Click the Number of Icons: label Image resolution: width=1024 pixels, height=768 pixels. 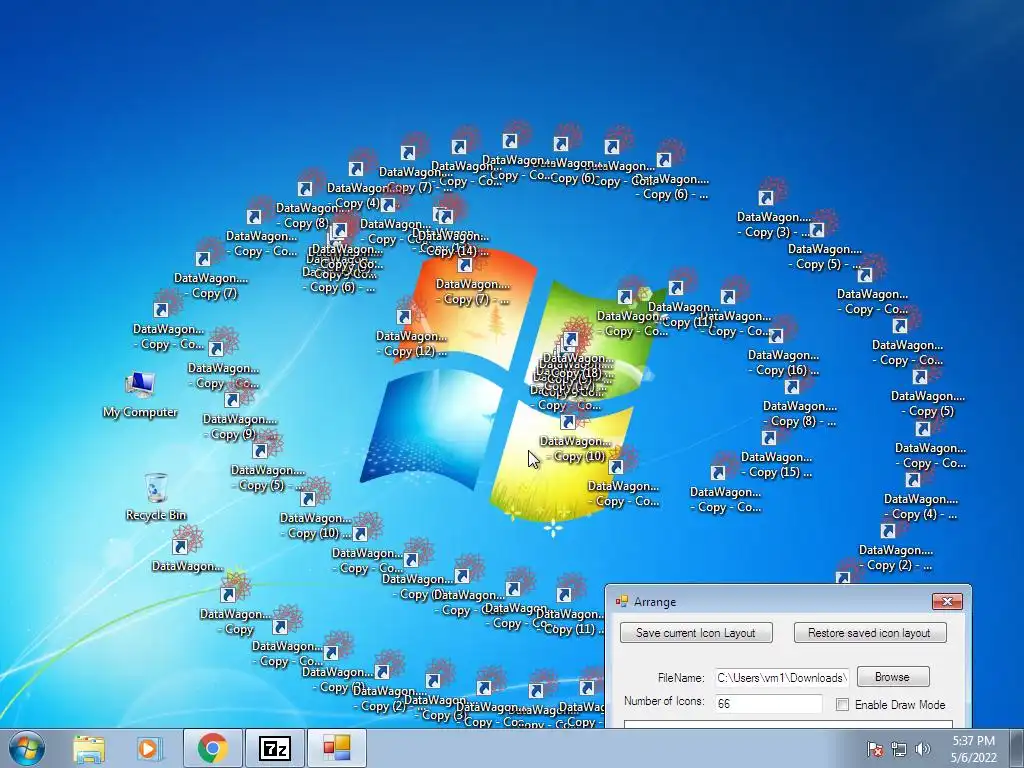[x=664, y=701]
